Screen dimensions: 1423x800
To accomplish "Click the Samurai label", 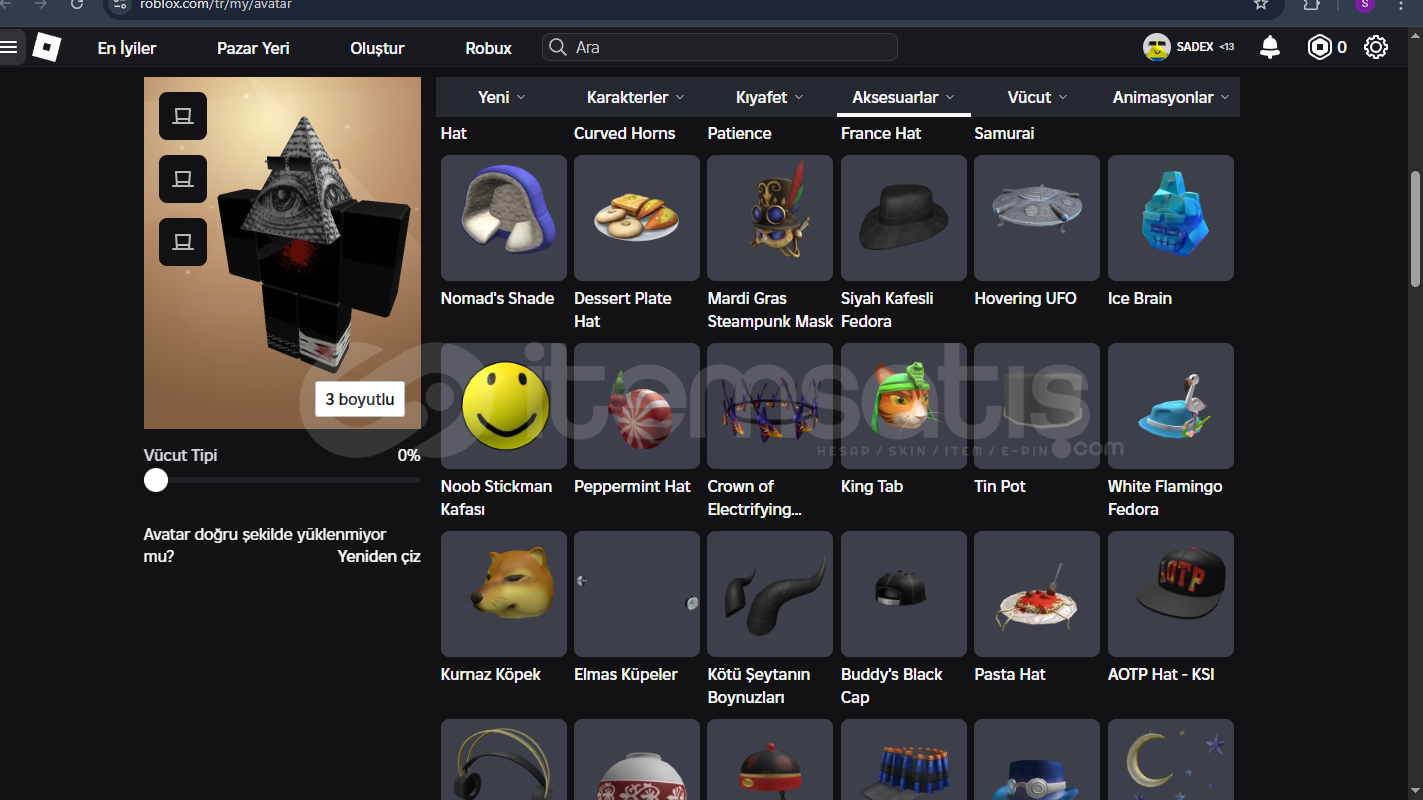I will 1004,133.
